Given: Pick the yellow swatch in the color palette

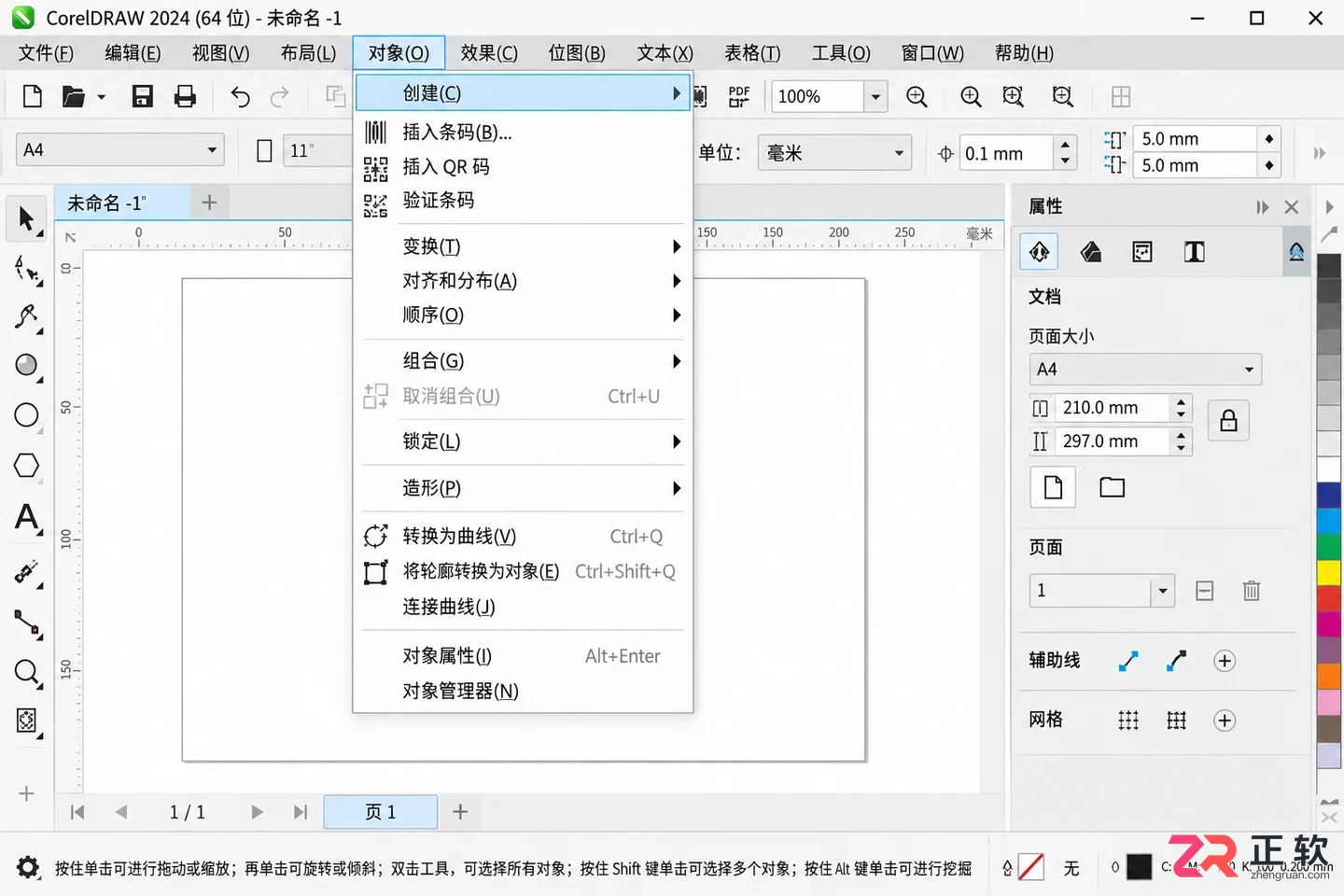Looking at the screenshot, I should (x=1329, y=573).
